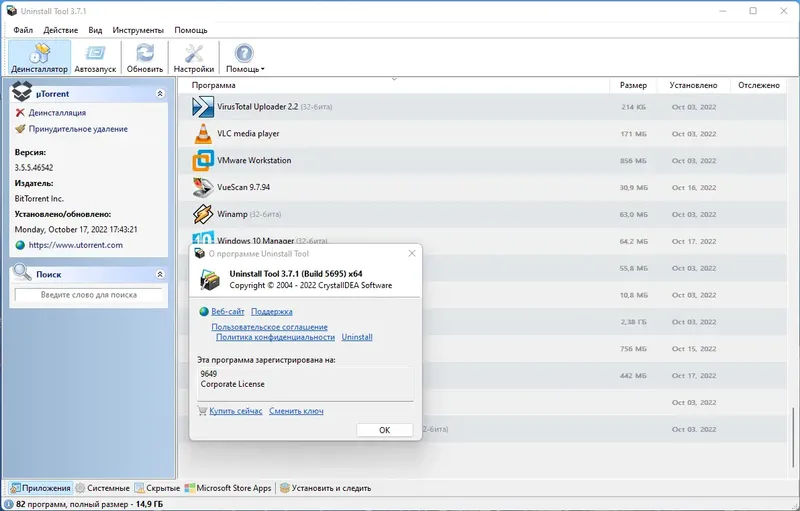Switch to the Приложения tab

pyautogui.click(x=40, y=488)
